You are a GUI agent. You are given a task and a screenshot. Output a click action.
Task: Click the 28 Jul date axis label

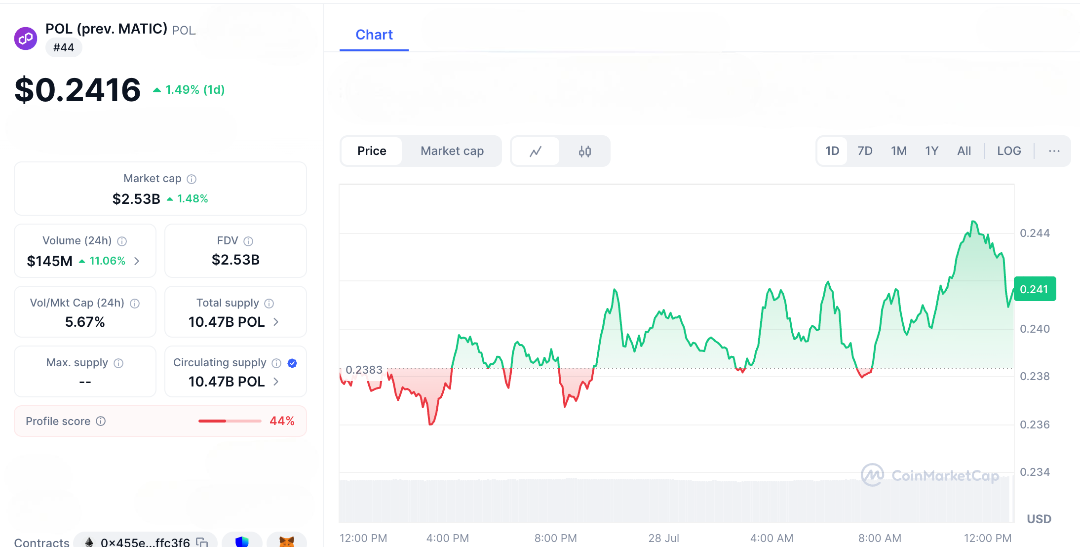664,538
